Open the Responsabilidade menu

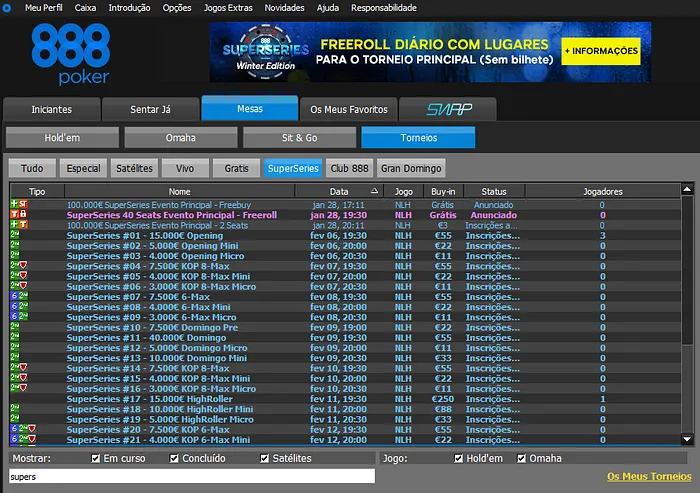(x=383, y=8)
